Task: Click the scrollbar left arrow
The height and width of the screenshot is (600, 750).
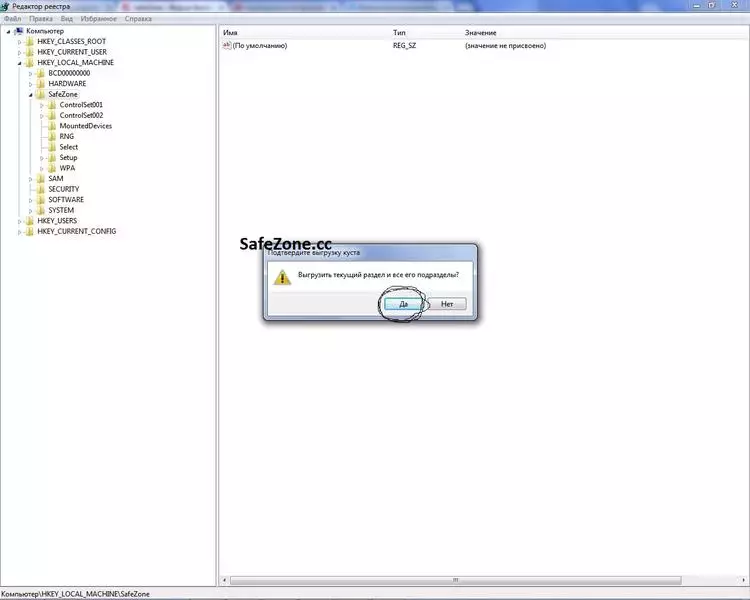Action: pyautogui.click(x=225, y=580)
